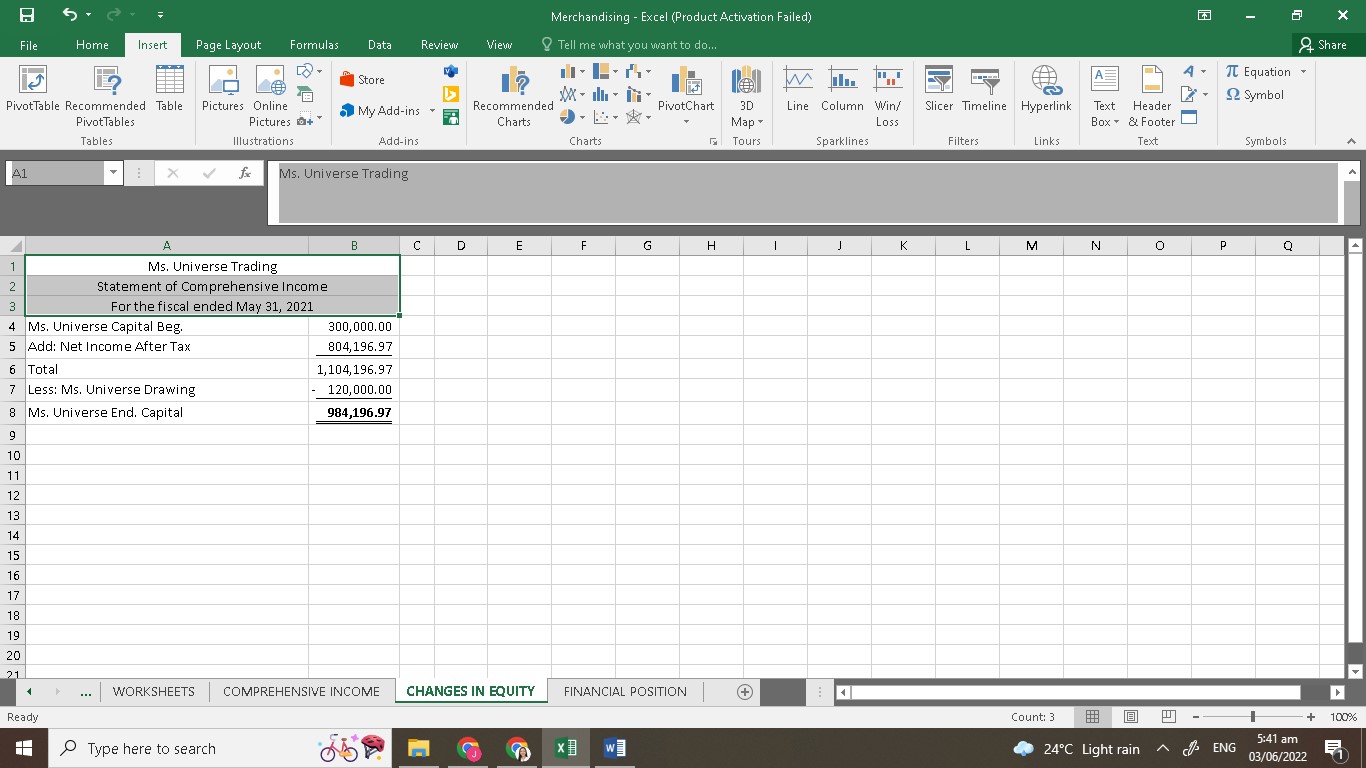Switch to the Formulas ribbon tab
1366x768 pixels.
coord(314,45)
